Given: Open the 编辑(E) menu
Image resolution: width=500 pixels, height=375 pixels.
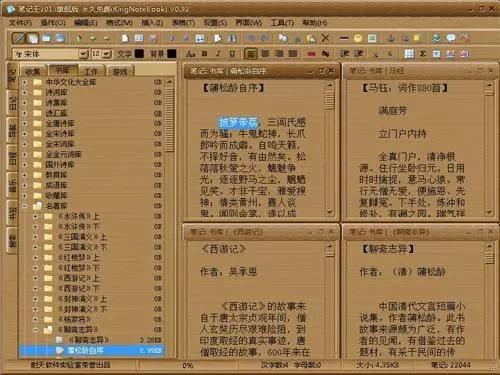Looking at the screenshot, I should [x=86, y=23].
